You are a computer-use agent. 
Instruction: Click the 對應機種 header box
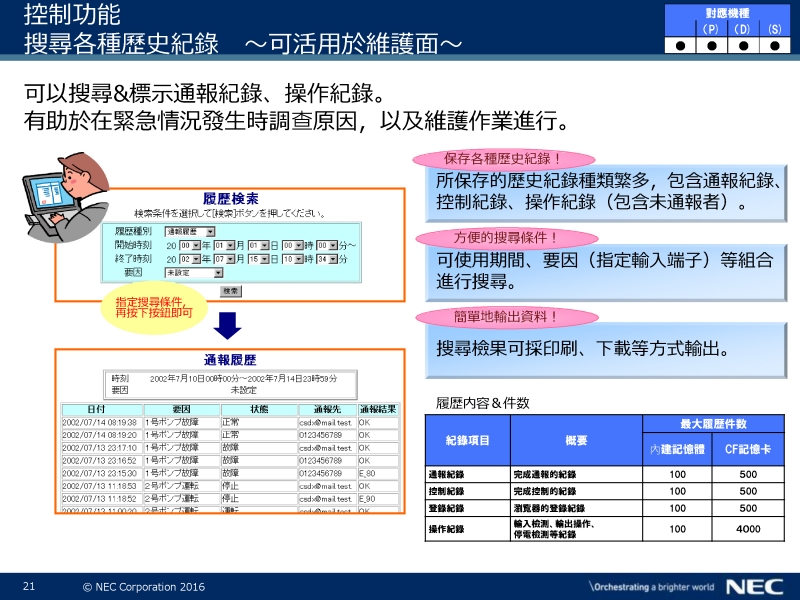728,13
